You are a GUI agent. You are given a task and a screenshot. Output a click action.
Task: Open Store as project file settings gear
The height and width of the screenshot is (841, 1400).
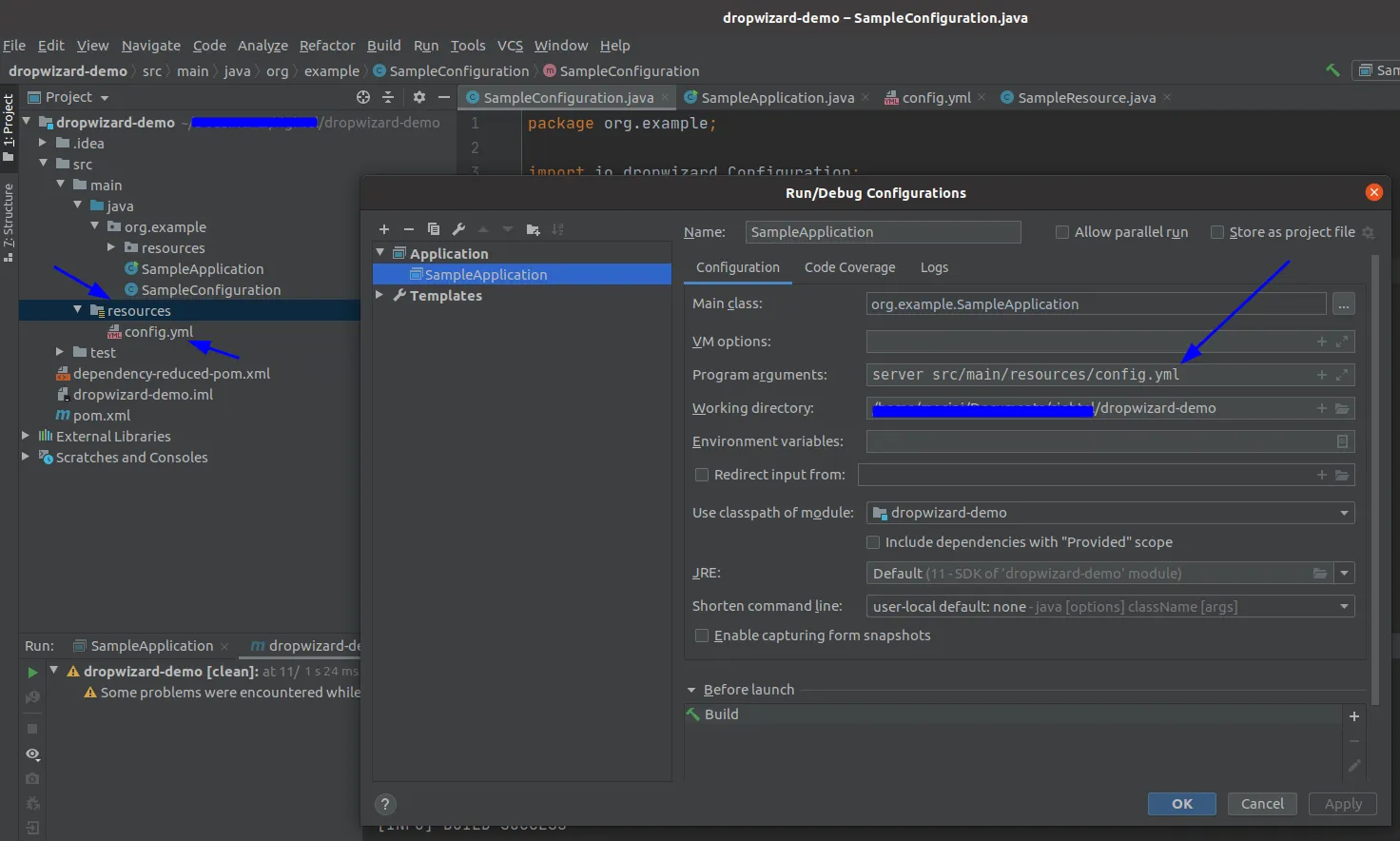coord(1368,232)
